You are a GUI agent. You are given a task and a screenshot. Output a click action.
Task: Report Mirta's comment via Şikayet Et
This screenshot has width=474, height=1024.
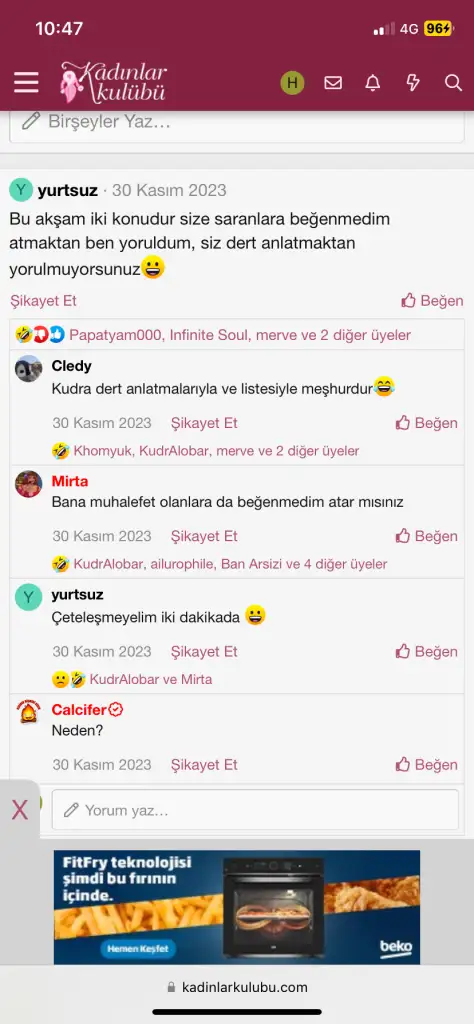(x=204, y=536)
